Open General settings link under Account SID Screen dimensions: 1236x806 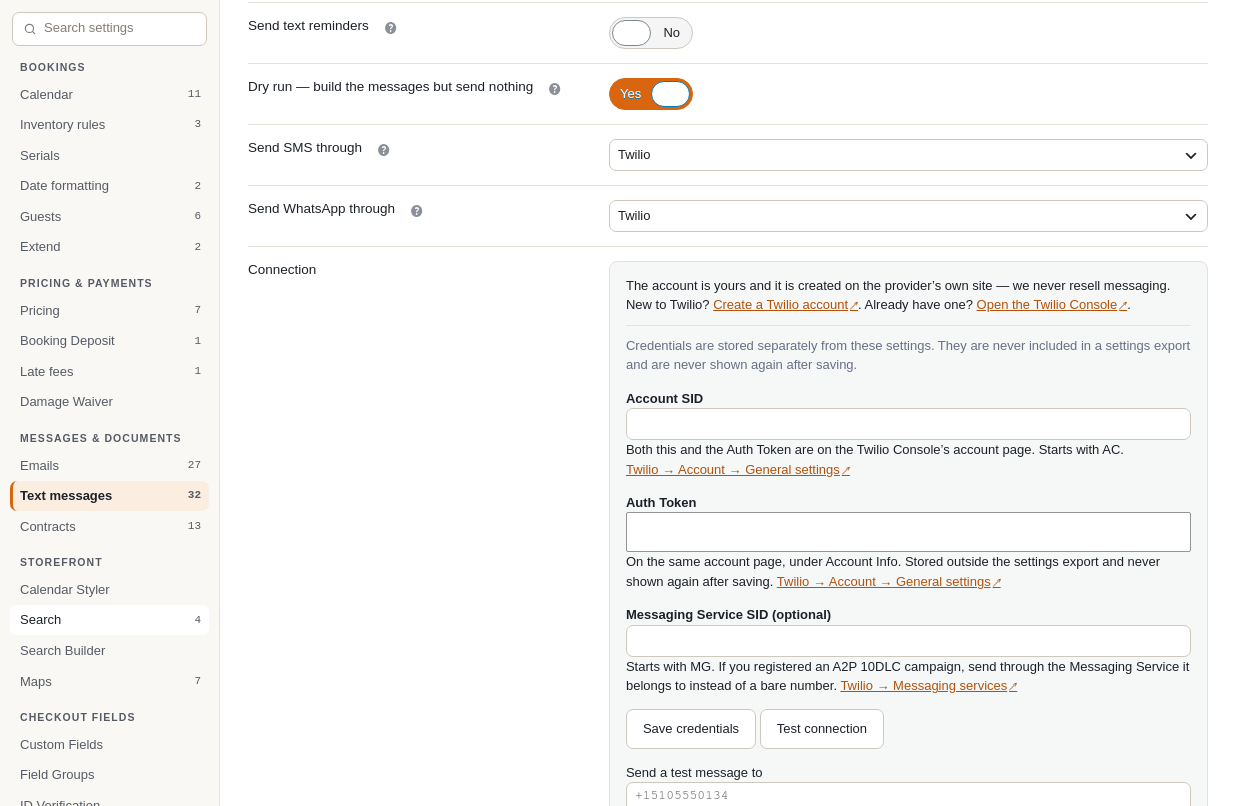738,470
